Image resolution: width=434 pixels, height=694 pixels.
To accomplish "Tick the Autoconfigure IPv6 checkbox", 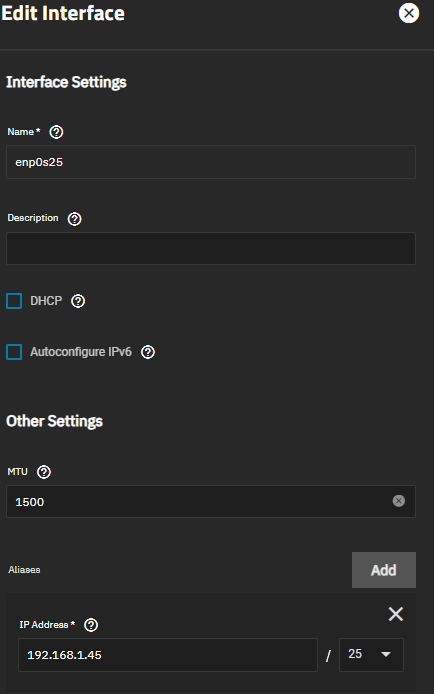I will pyautogui.click(x=14, y=352).
